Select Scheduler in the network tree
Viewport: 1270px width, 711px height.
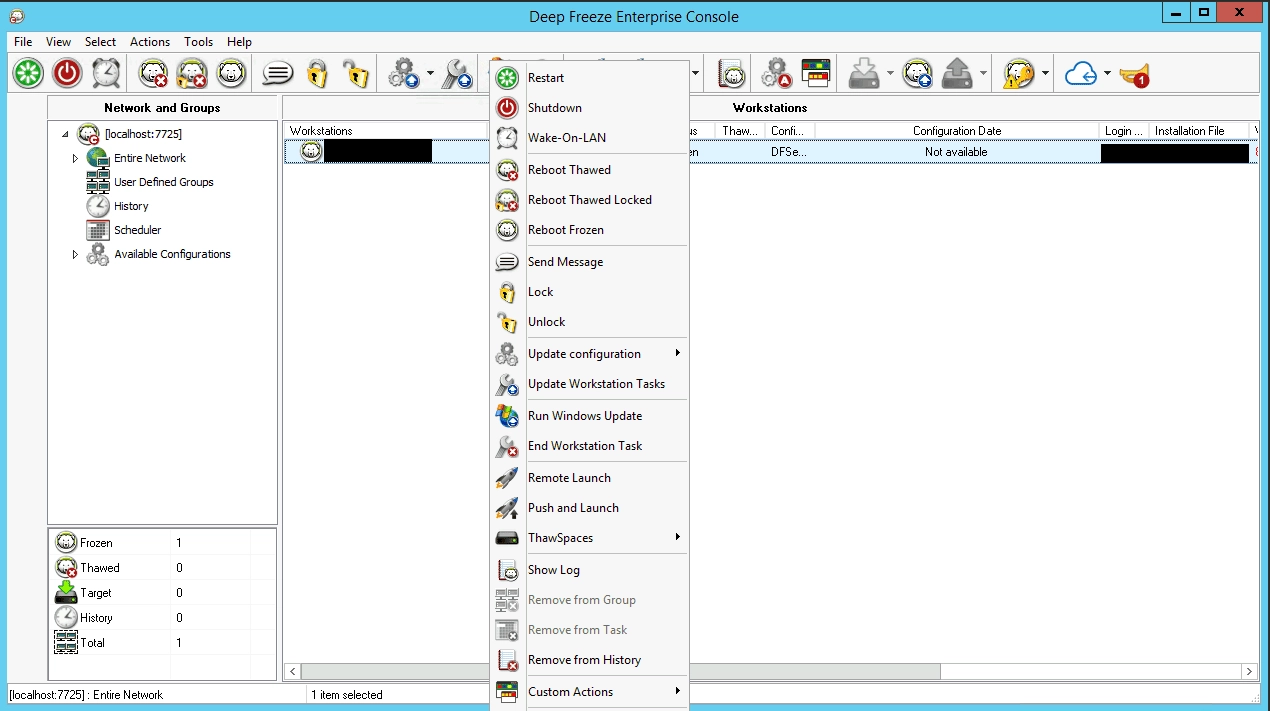point(138,230)
